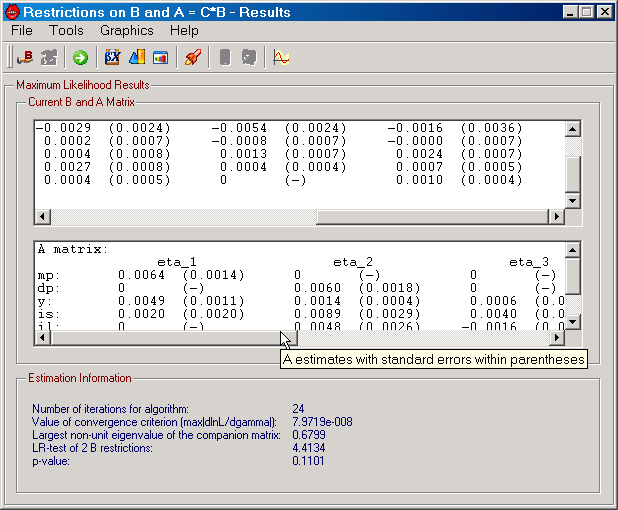Click the 0.0060 value in dp row
Image resolution: width=618 pixels, height=510 pixels.
317,288
